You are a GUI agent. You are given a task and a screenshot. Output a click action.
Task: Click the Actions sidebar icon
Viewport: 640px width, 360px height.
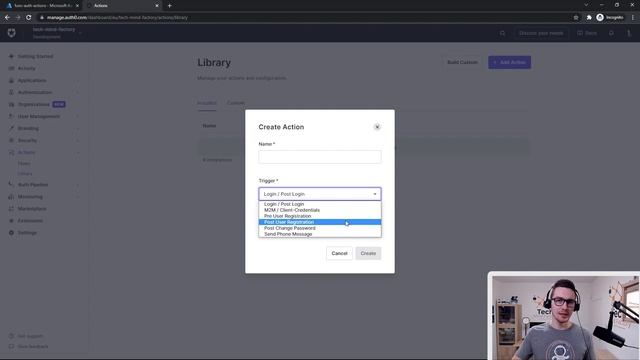coord(11,152)
